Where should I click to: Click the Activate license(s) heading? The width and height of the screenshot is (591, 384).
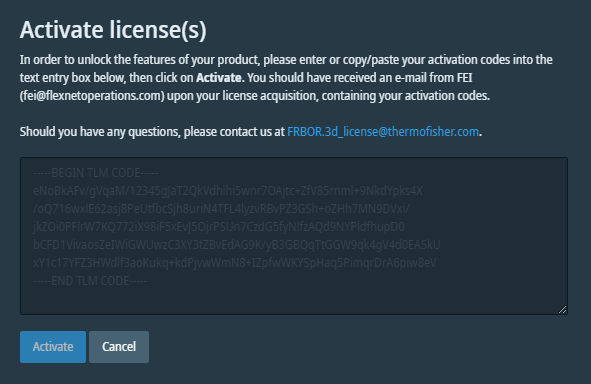(x=113, y=30)
